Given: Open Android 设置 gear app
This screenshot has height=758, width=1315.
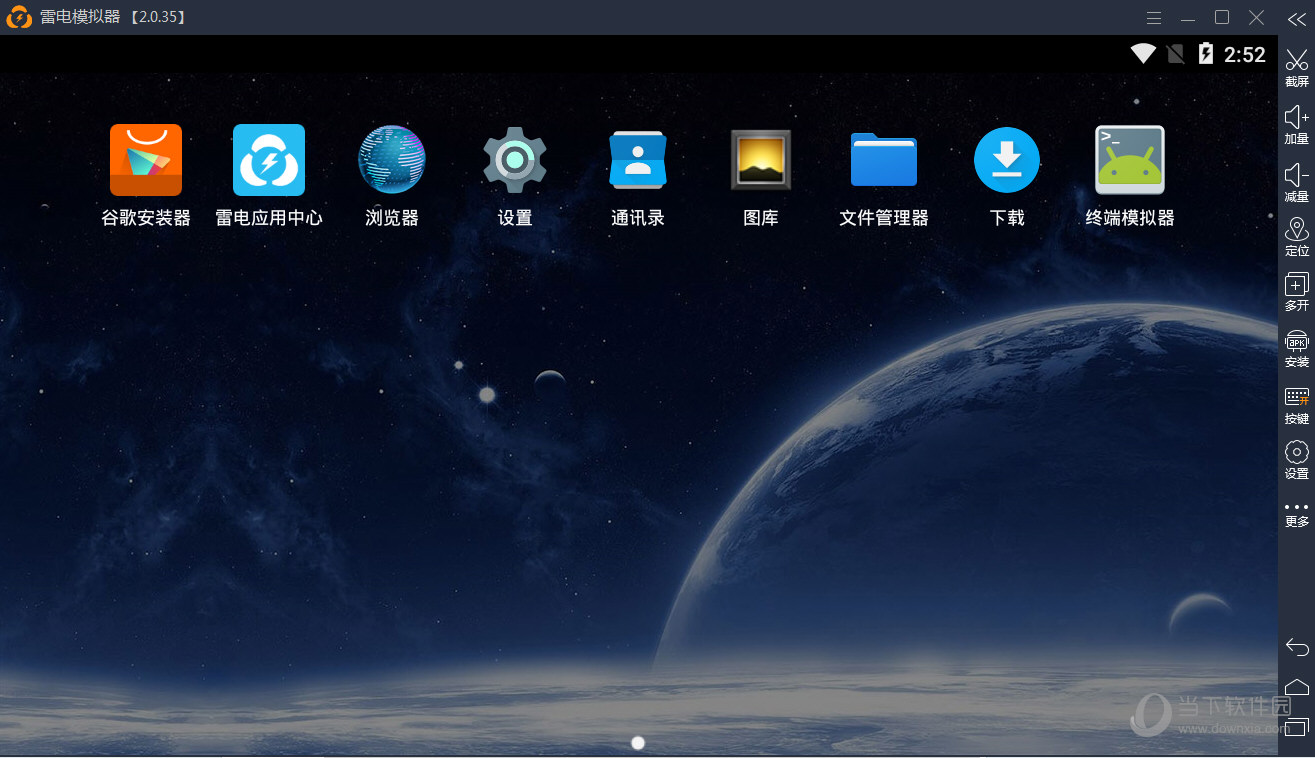Looking at the screenshot, I should point(515,160).
